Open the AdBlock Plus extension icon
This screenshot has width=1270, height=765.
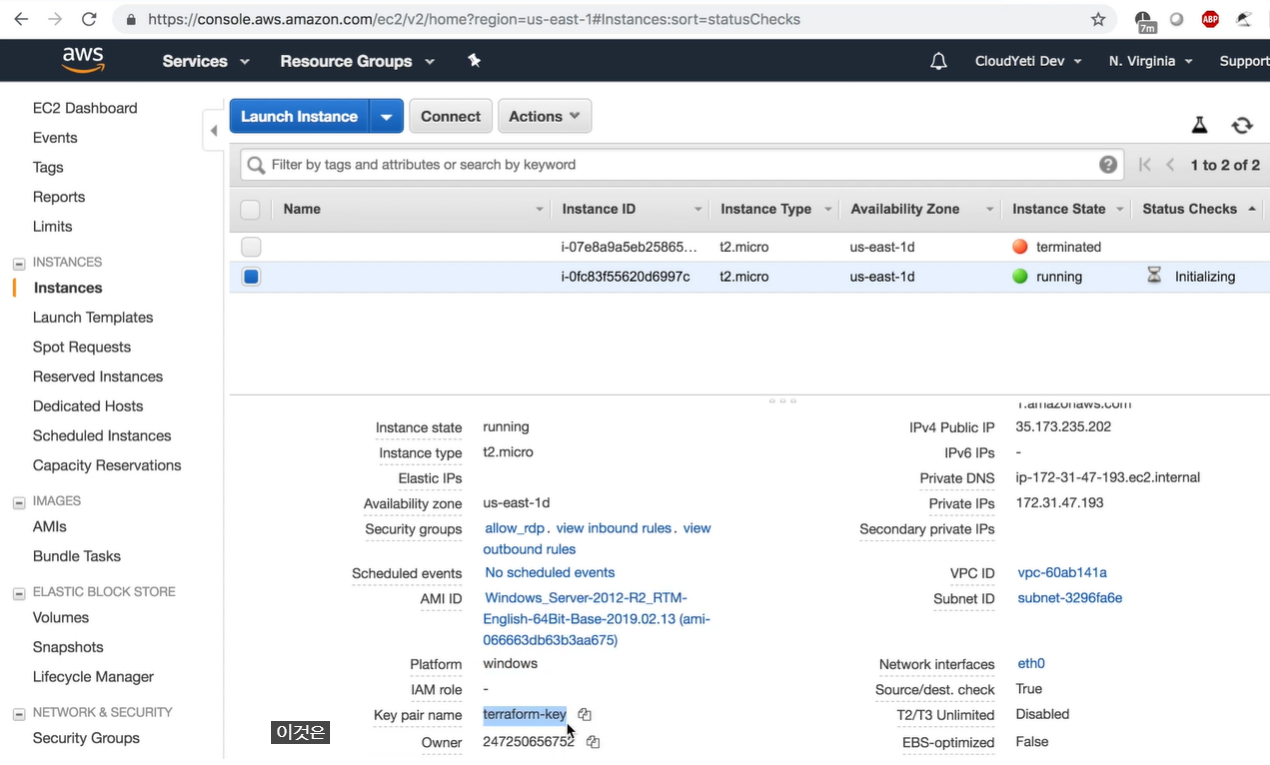click(x=1210, y=19)
